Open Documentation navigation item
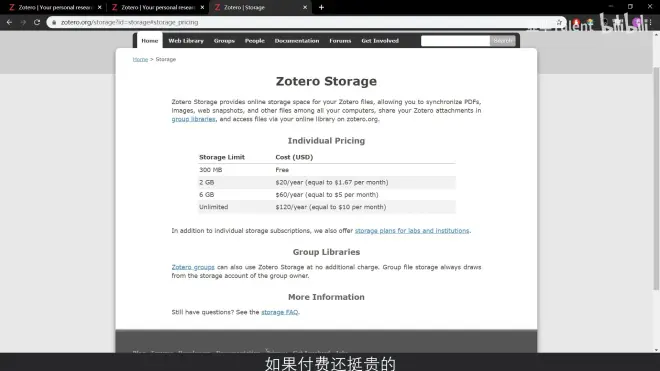The image size is (660, 371). pos(297,41)
